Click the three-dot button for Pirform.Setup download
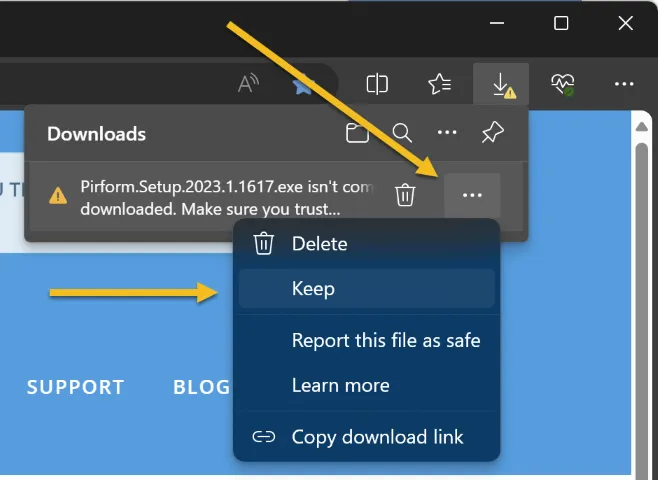Screen dimensions: 658x480 coord(472,195)
